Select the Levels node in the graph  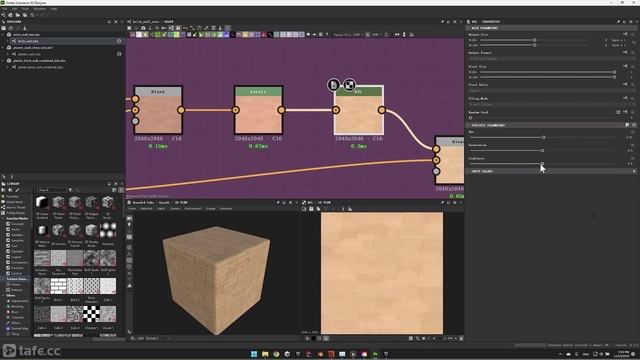(258, 110)
